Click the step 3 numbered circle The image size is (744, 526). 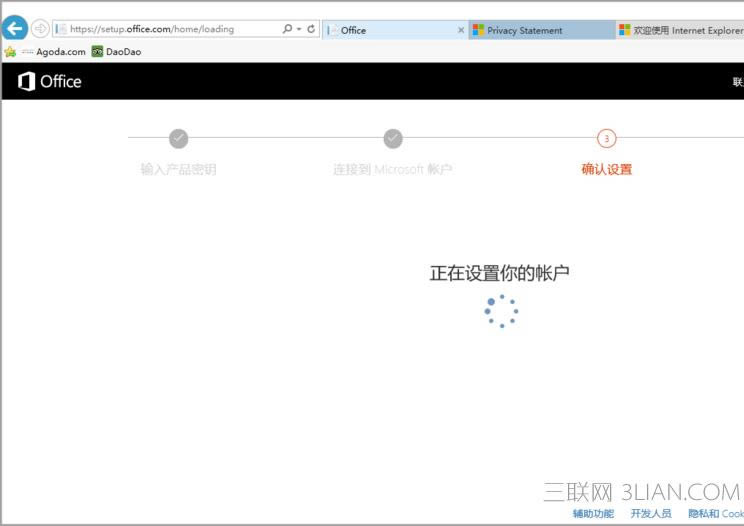click(606, 138)
